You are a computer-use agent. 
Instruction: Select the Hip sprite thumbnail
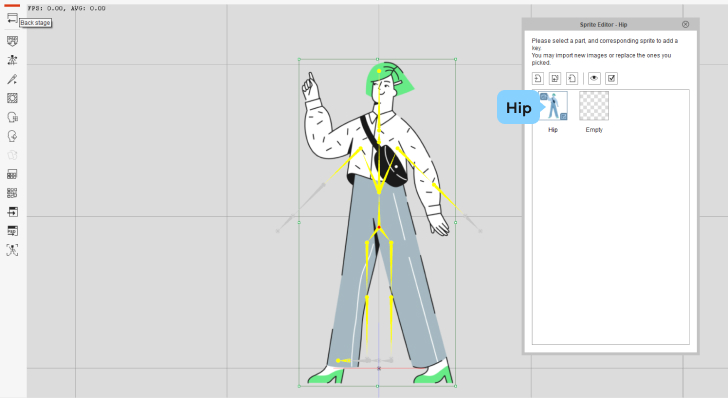tap(553, 106)
